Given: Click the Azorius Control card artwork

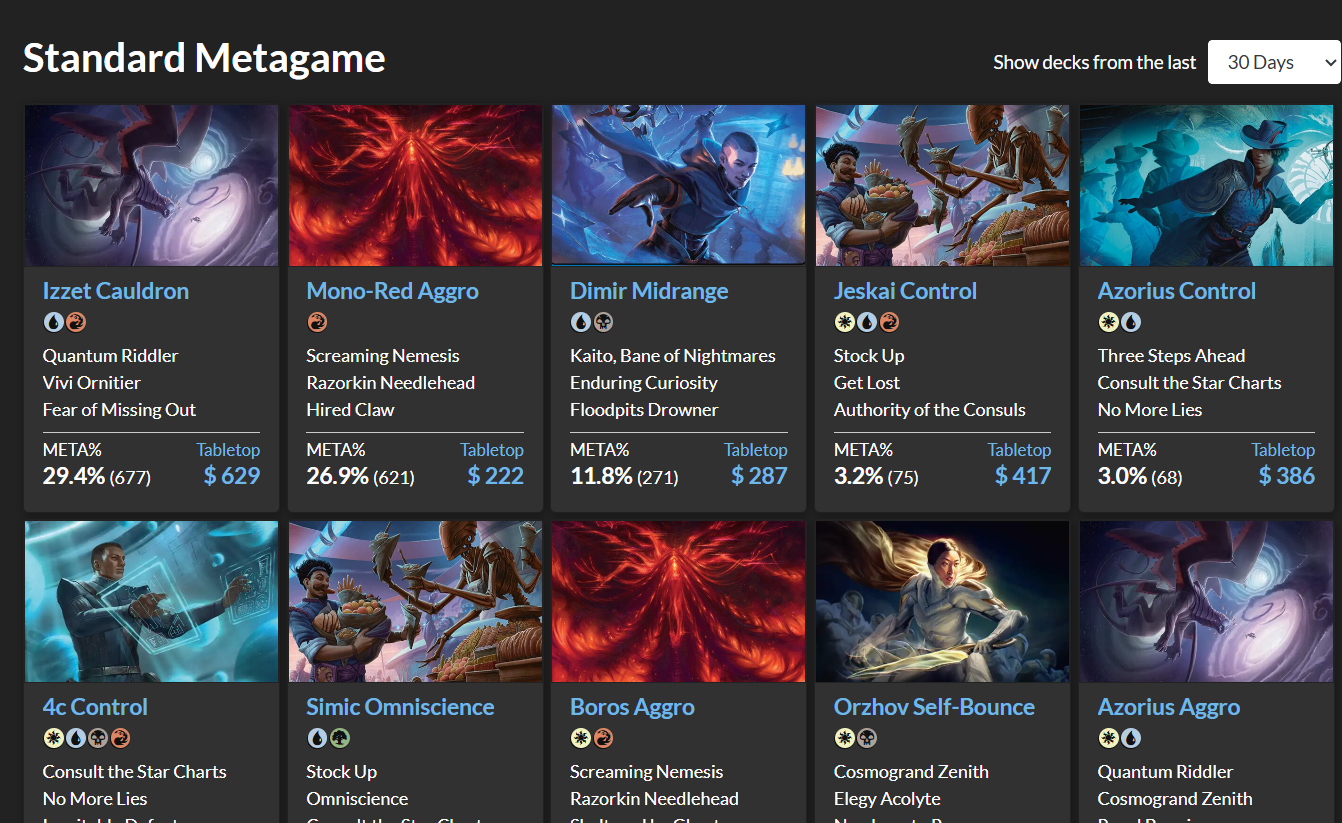Looking at the screenshot, I should [x=1206, y=185].
